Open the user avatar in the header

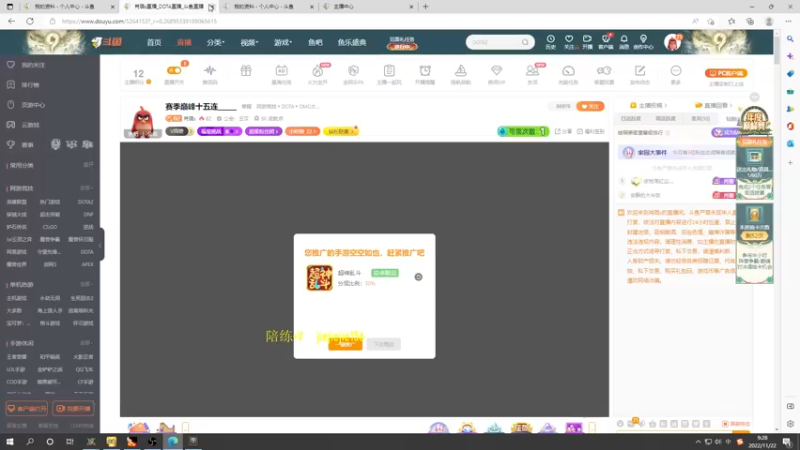coord(672,42)
